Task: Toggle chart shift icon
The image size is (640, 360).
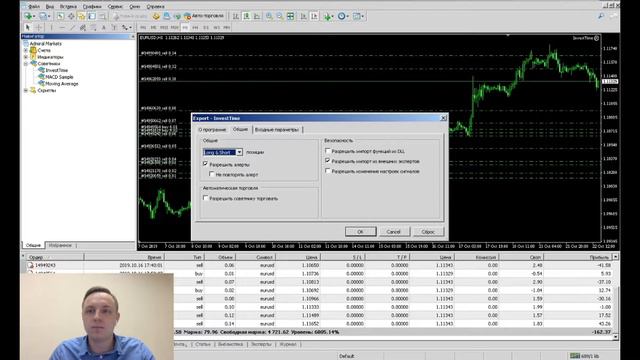Action: 314,16
